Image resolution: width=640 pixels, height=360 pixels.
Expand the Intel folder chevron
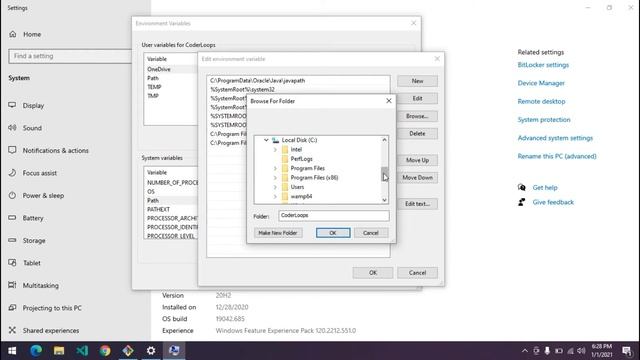coord(275,150)
